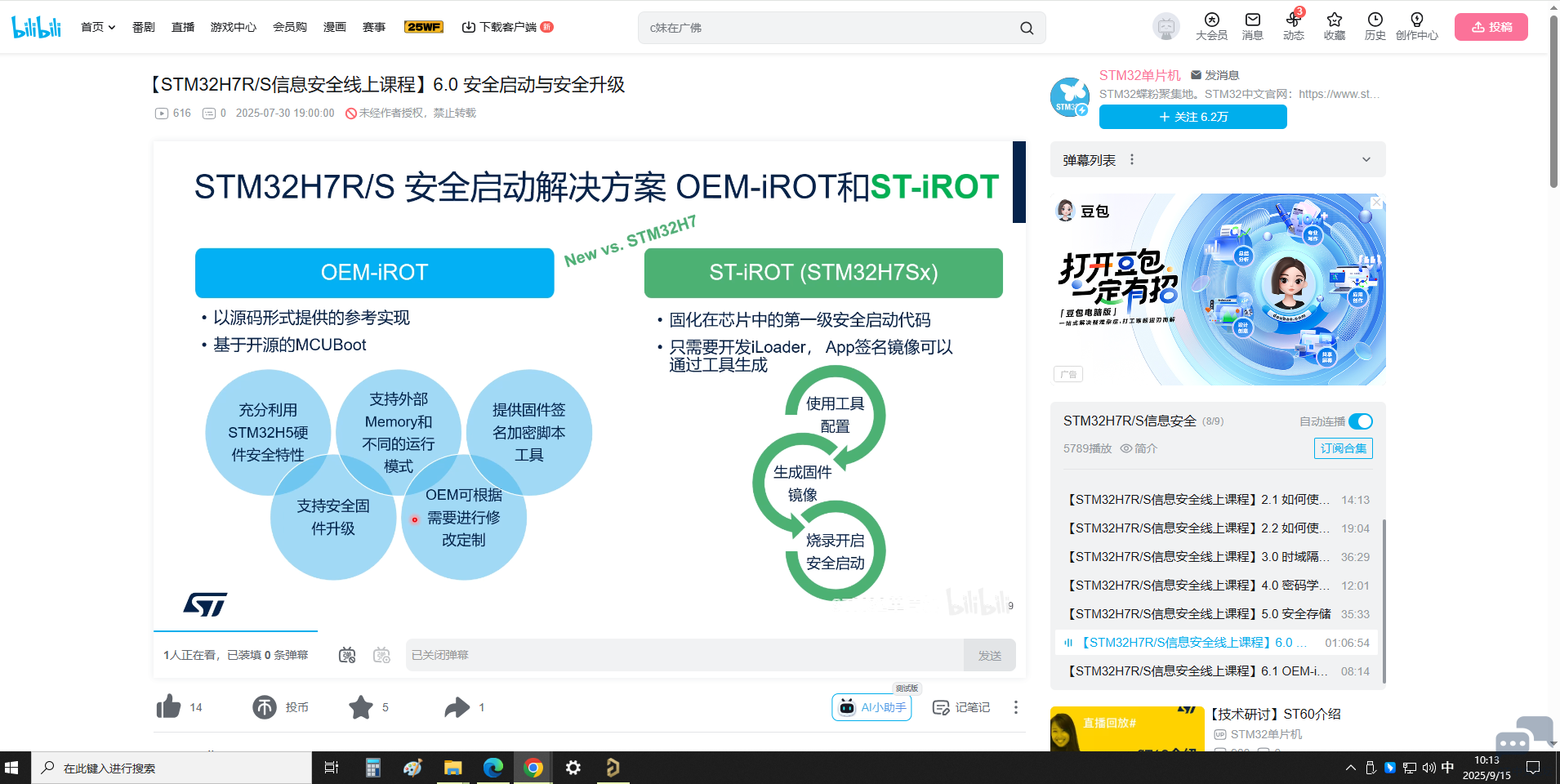
Task: Open 番剧 nav menu item
Action: (x=144, y=27)
